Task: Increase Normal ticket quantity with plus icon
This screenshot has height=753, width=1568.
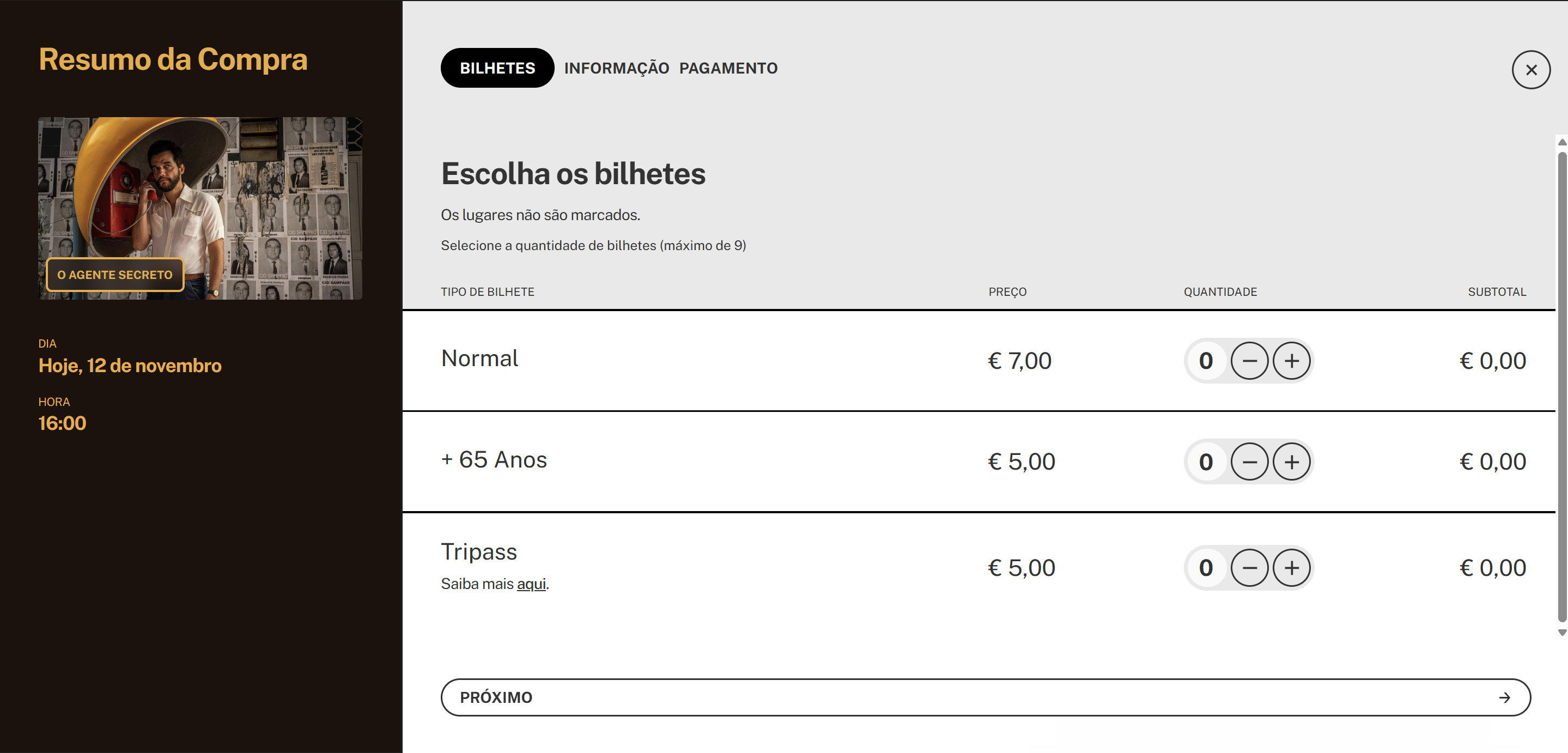Action: (1291, 361)
